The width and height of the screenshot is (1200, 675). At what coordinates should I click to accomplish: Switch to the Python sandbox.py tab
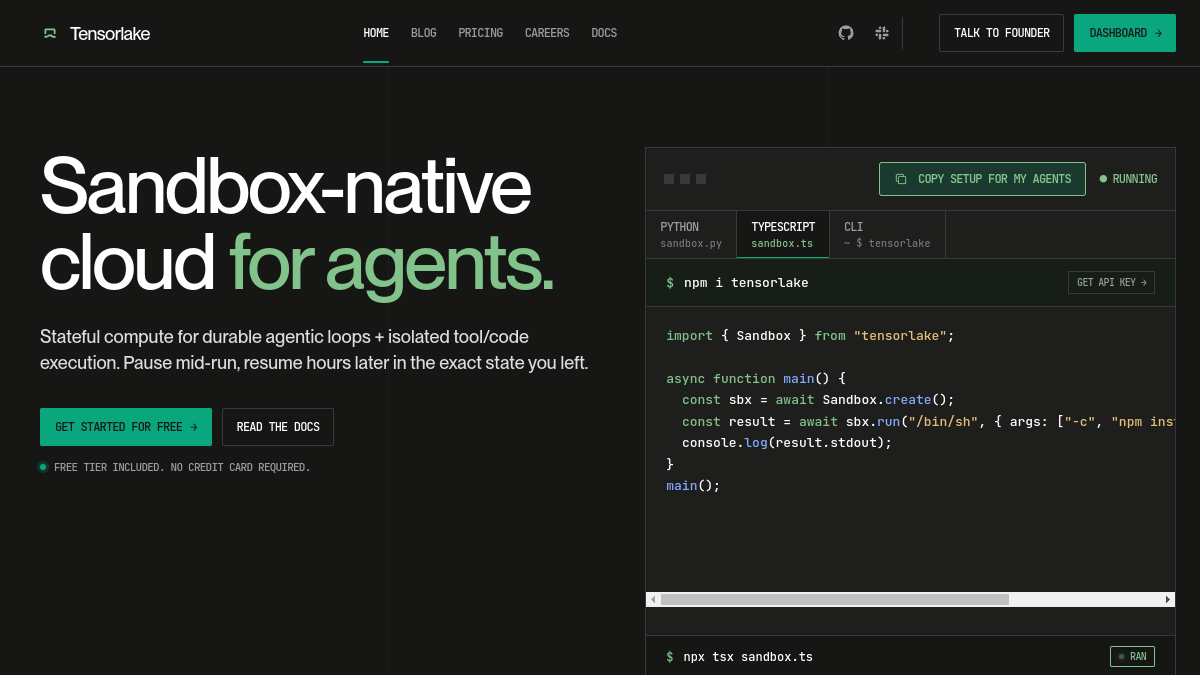(691, 235)
